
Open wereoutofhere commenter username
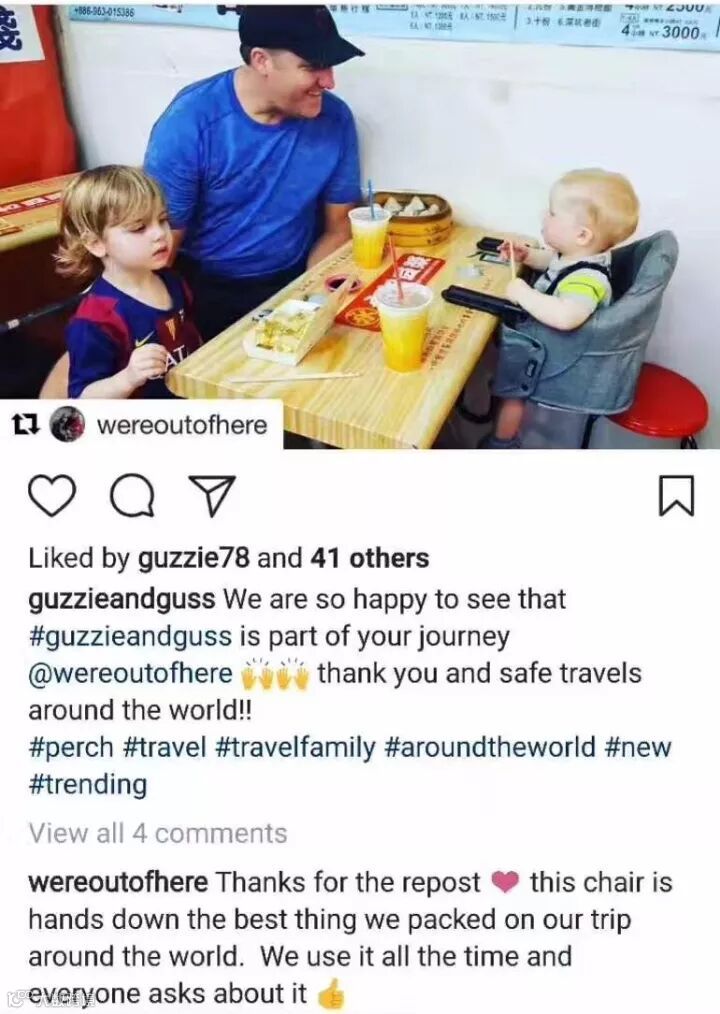tap(118, 883)
